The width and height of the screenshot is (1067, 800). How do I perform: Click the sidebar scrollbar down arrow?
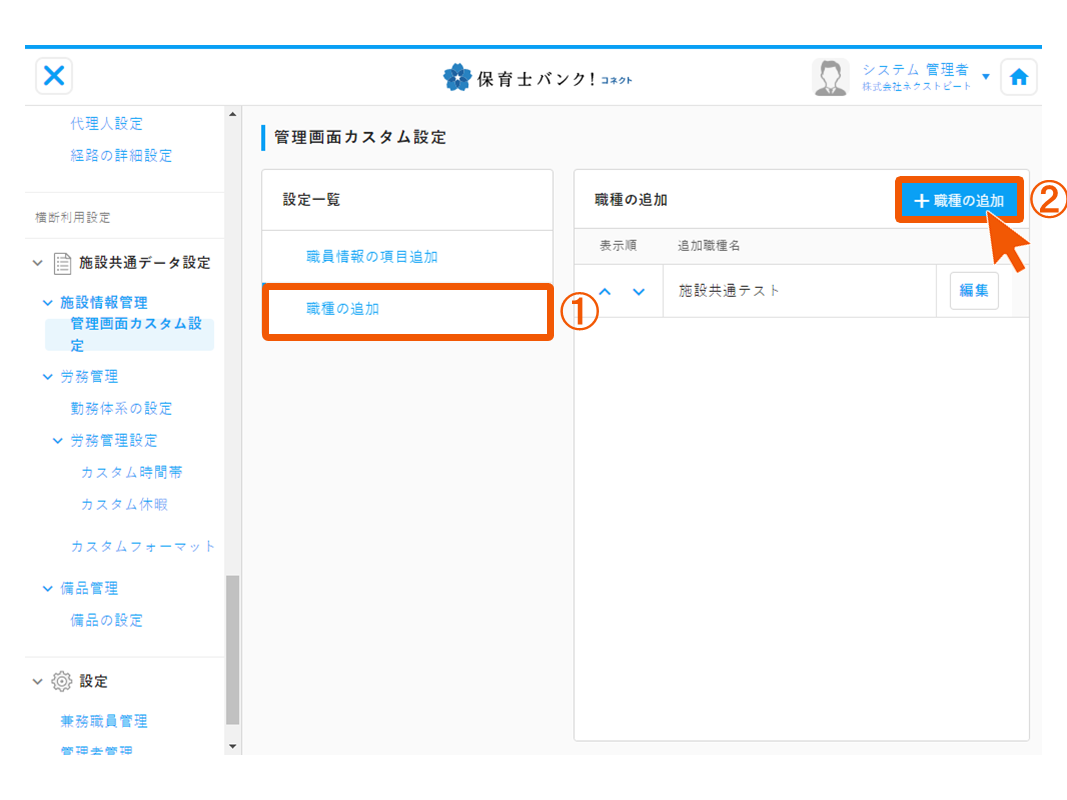pyautogui.click(x=233, y=746)
